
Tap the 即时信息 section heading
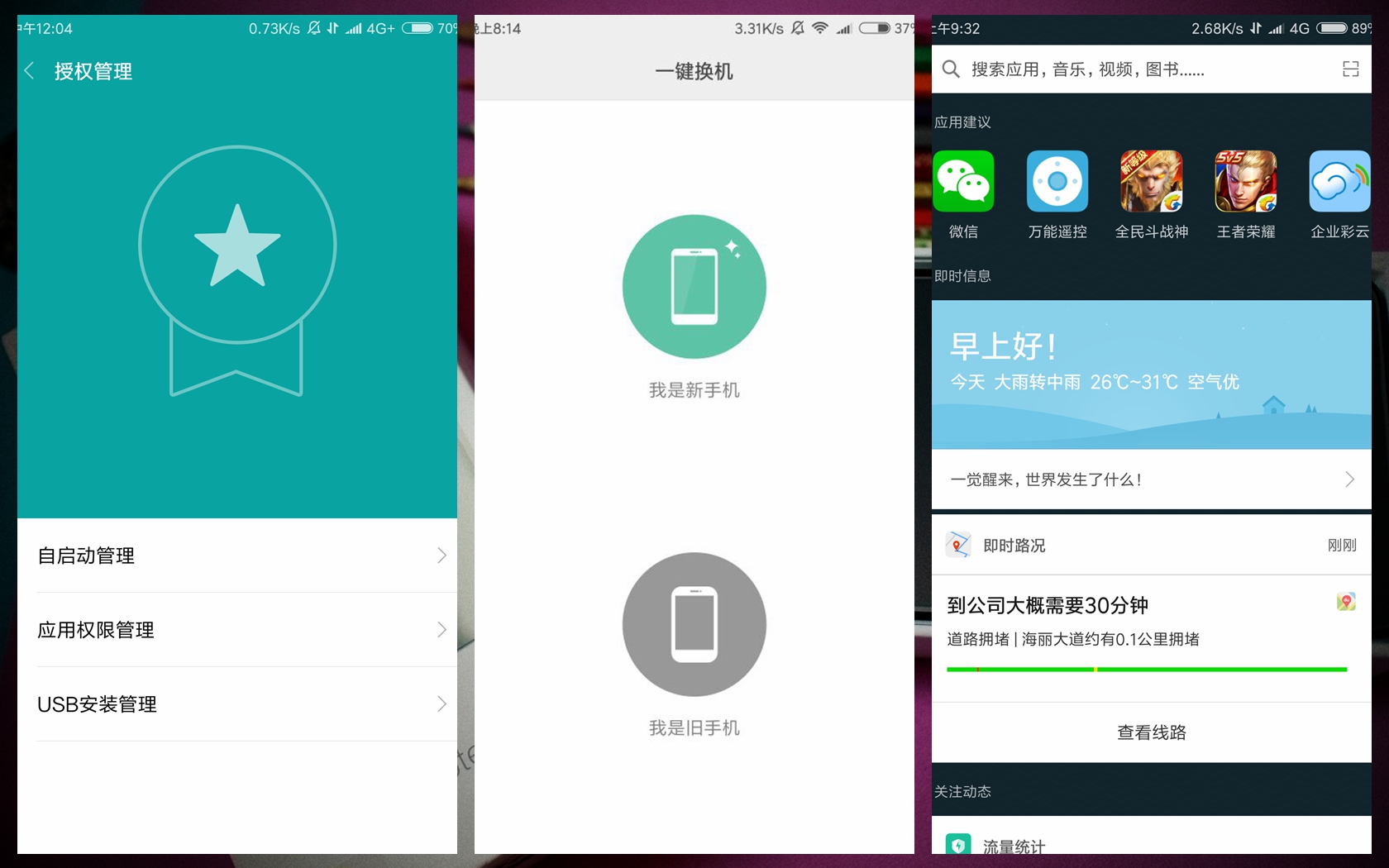click(x=962, y=276)
